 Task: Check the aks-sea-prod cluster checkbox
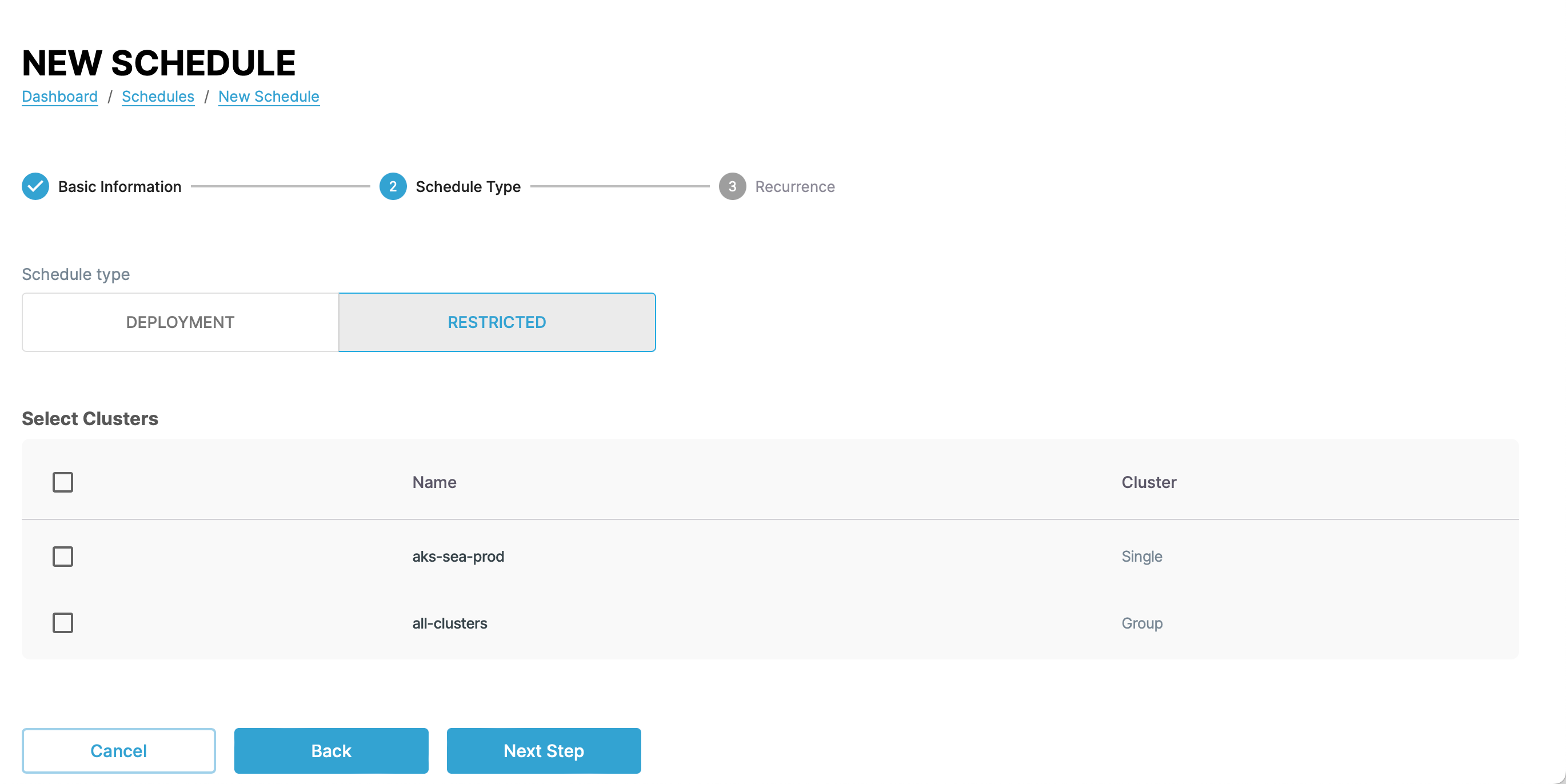[x=63, y=557]
